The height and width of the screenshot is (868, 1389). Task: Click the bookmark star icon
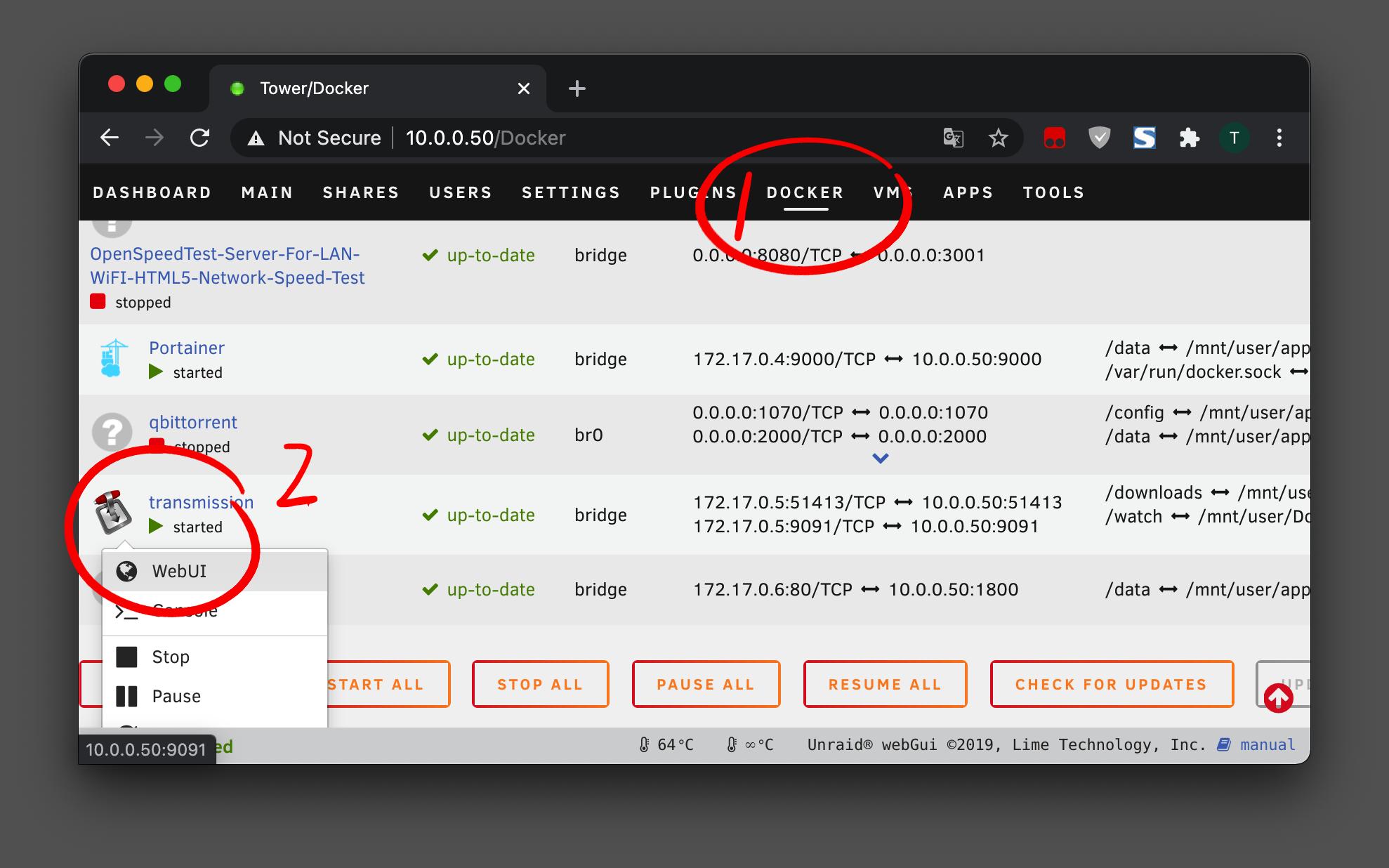pos(998,138)
